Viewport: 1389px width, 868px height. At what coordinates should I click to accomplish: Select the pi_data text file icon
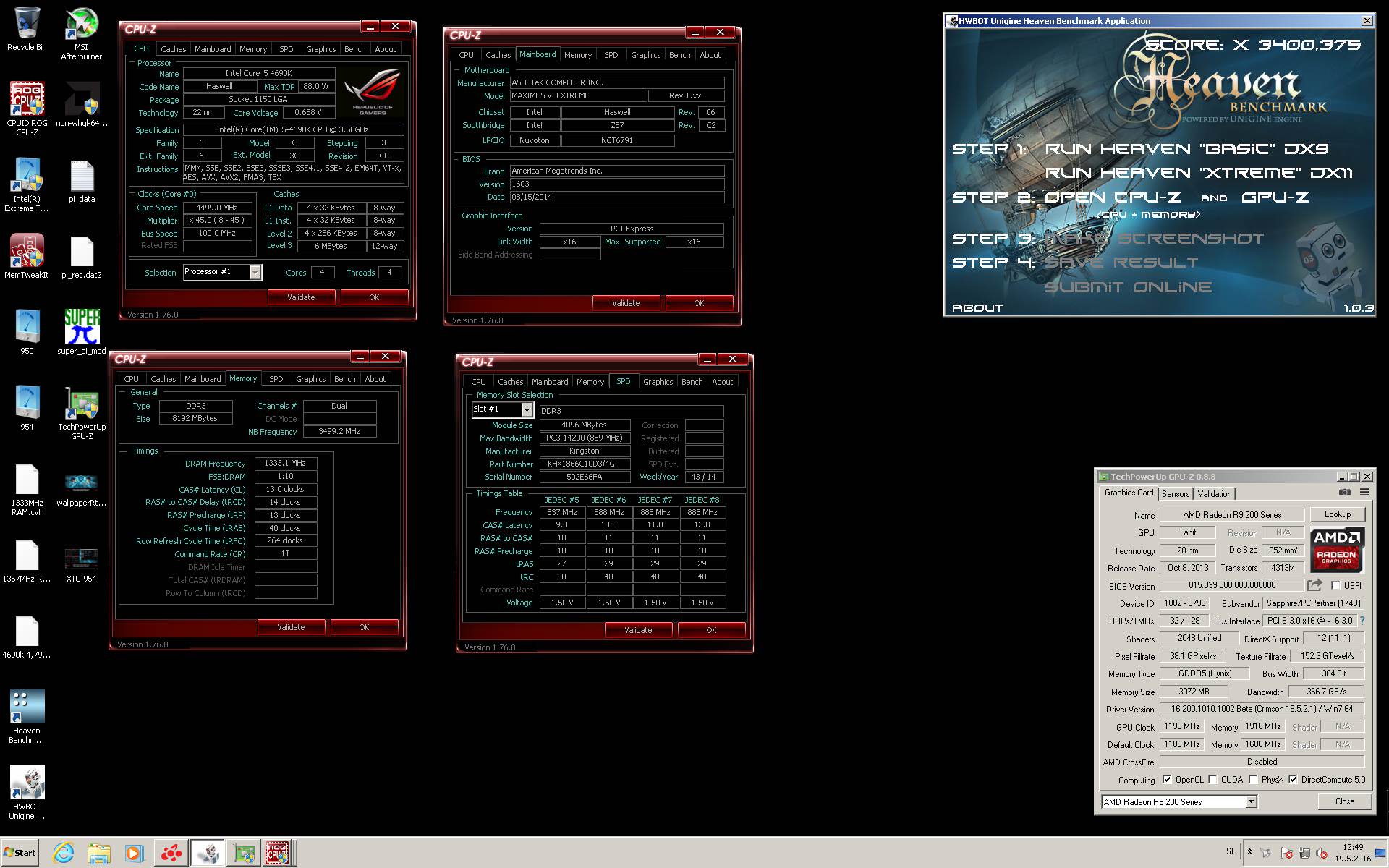tap(82, 182)
